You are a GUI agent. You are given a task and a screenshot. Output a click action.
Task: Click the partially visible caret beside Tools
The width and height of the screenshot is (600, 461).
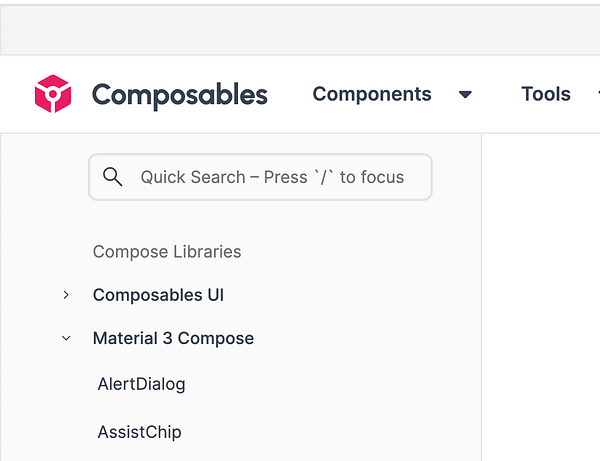[596, 95]
